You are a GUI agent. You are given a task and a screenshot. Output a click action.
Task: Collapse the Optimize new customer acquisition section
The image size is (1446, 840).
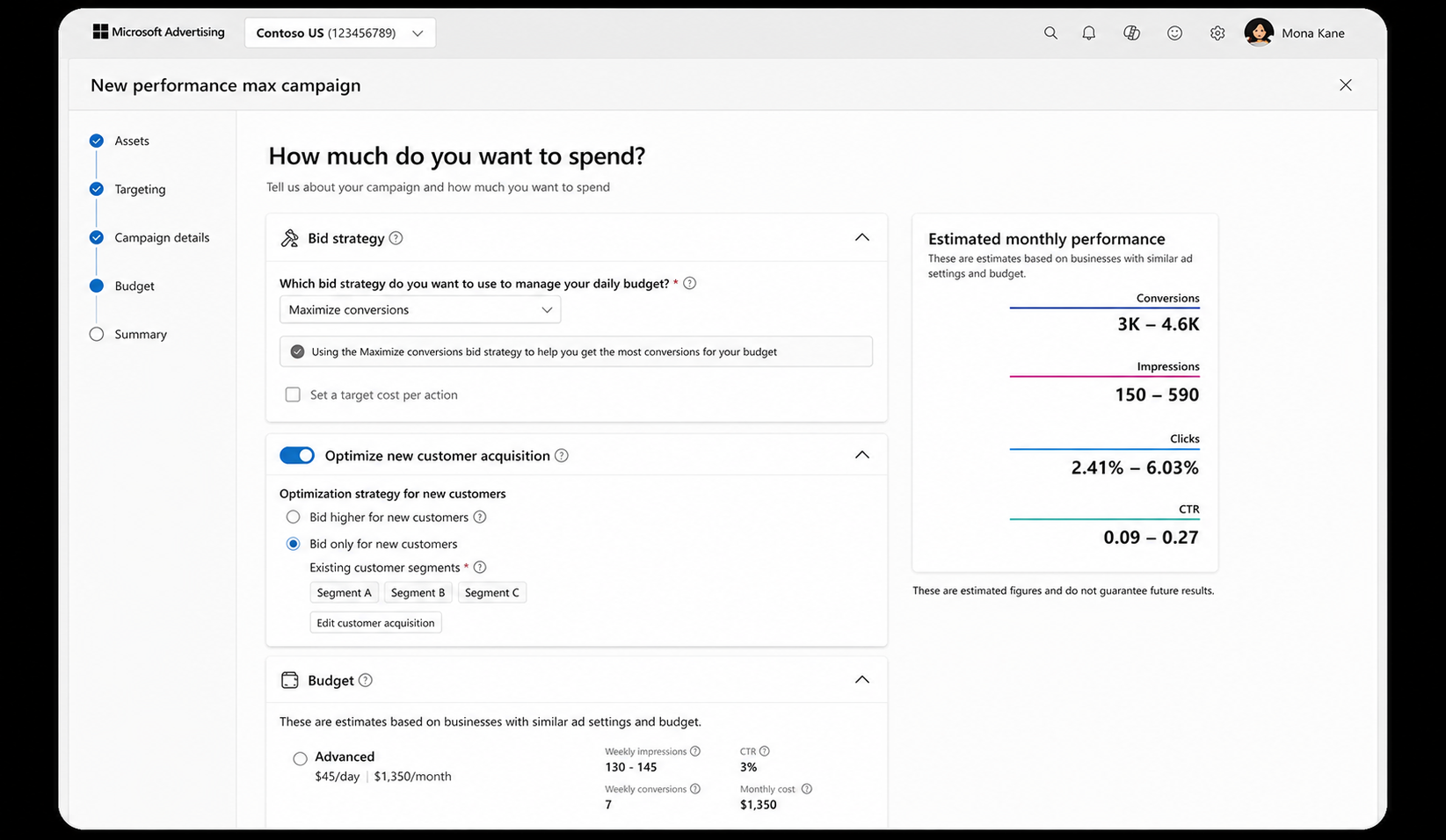pyautogui.click(x=862, y=455)
